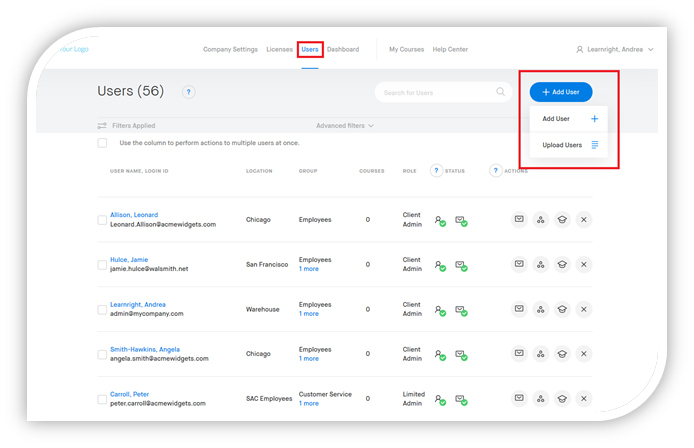Choose Add User from the dropdown menu
694x448 pixels.
click(x=569, y=119)
